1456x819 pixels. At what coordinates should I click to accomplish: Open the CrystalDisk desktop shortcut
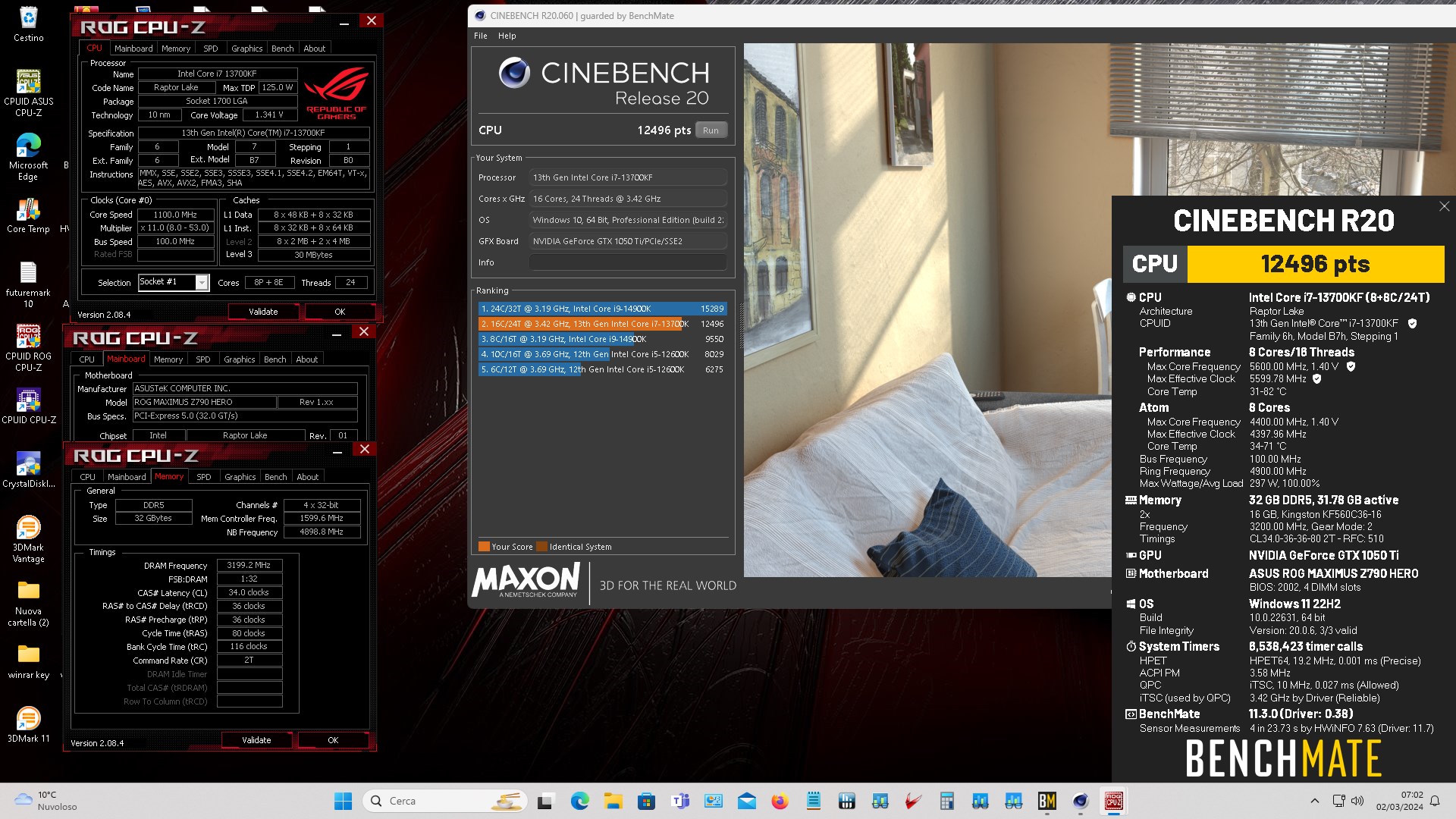28,469
